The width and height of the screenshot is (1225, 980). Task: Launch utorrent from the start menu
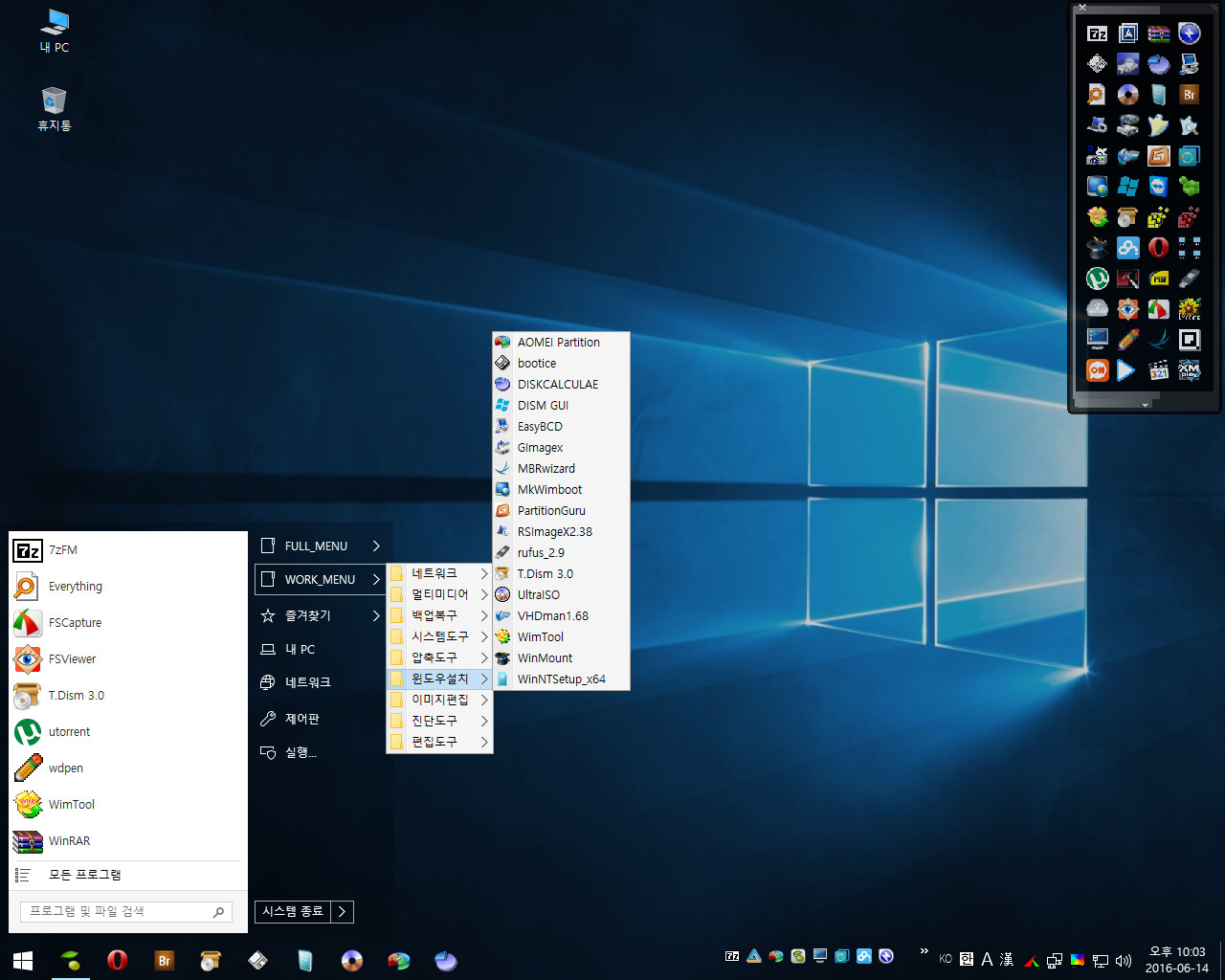[126, 732]
